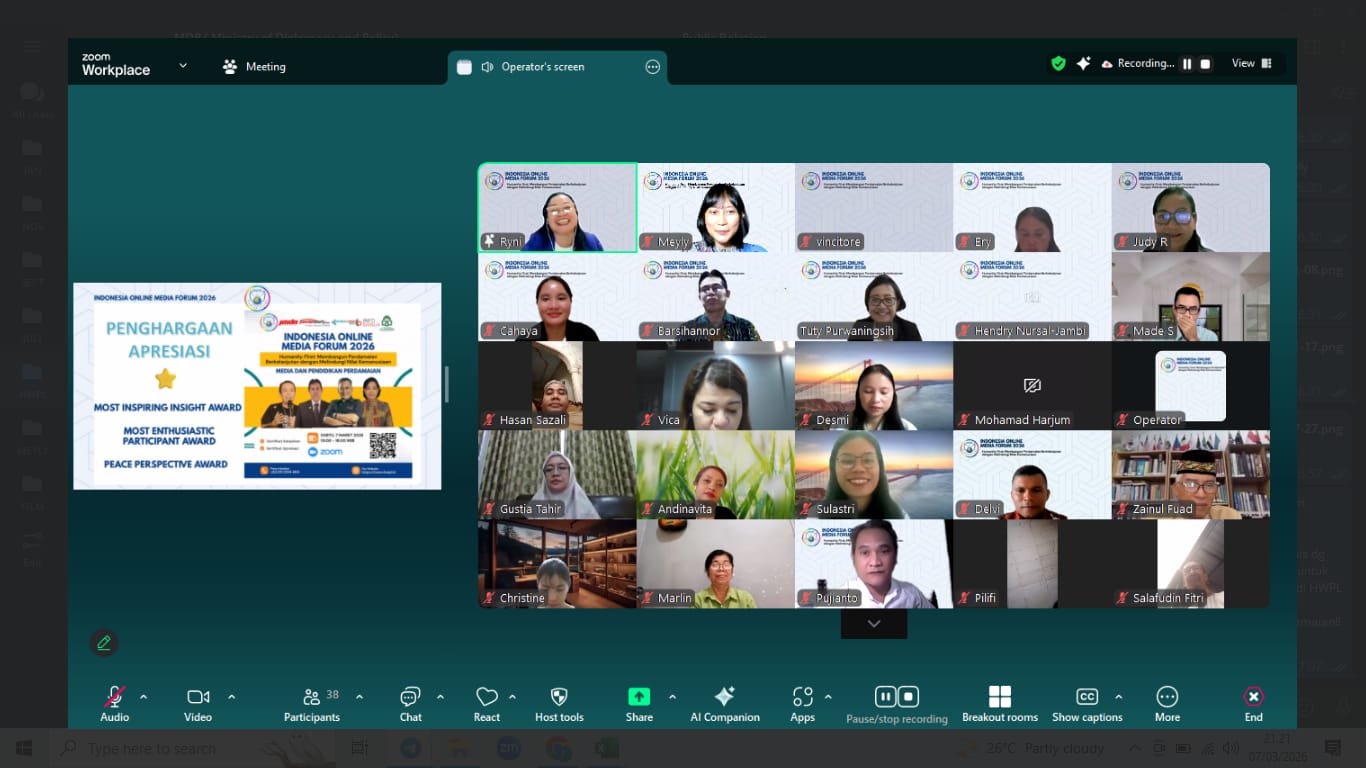The image size is (1366, 768).
Task: Open the View layout button
Action: (x=1251, y=64)
